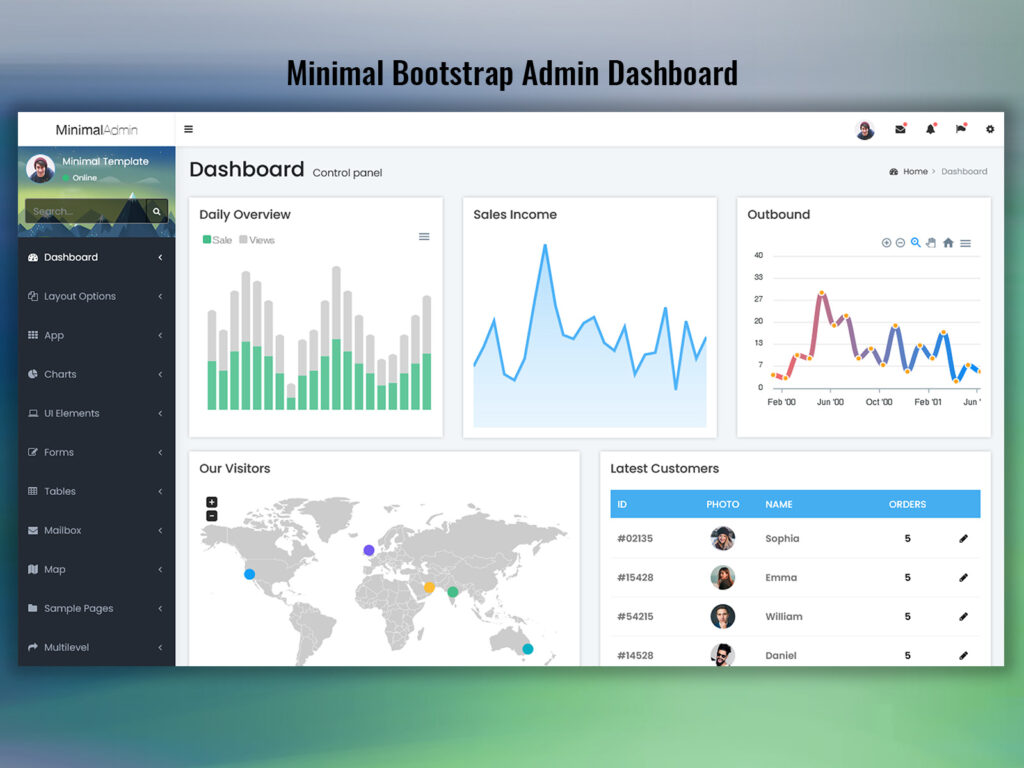Expand the Sample Pages chevron
Viewport: 1024px width, 768px height.
click(160, 608)
